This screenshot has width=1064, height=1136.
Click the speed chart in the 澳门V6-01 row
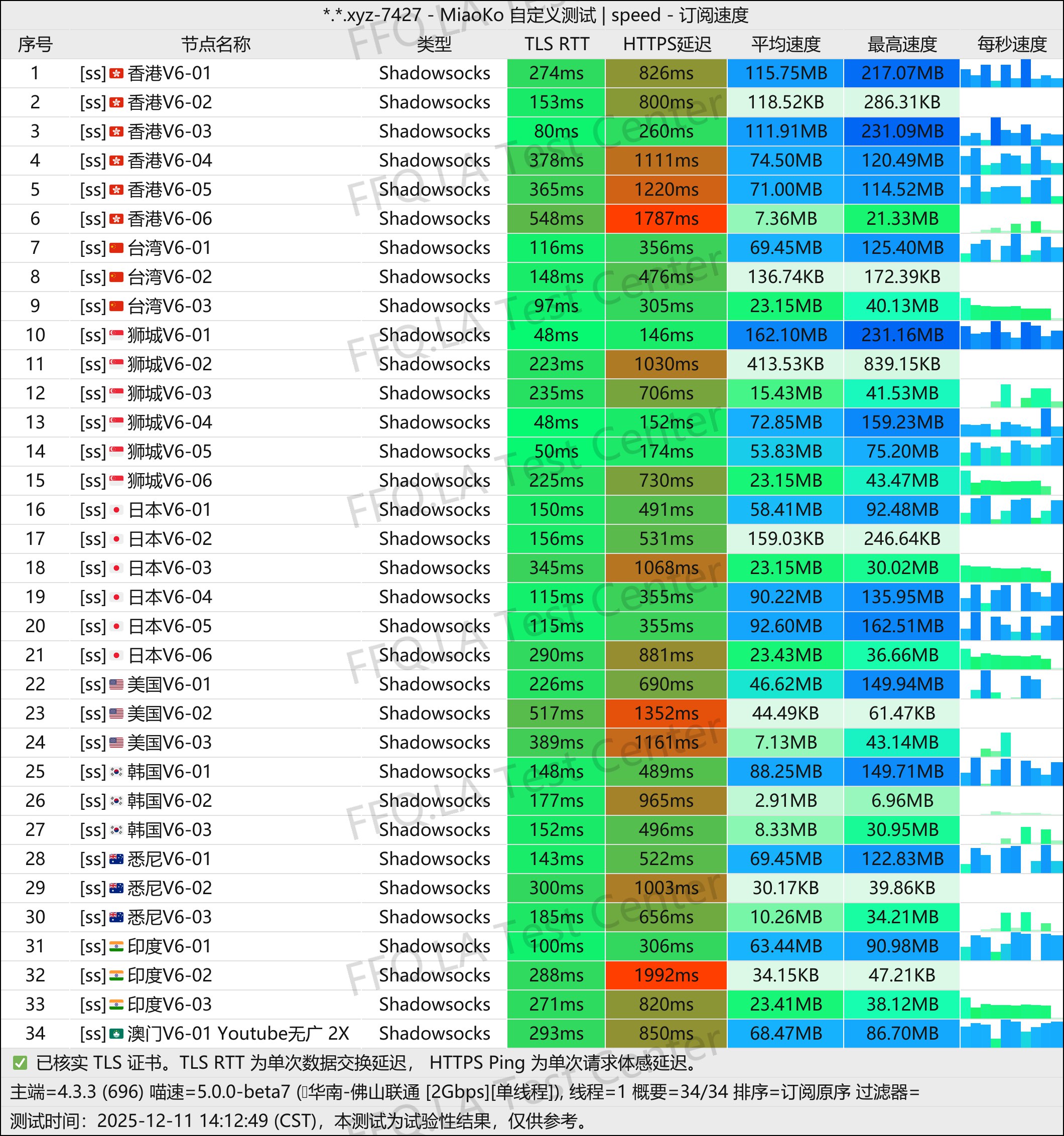1011,1033
